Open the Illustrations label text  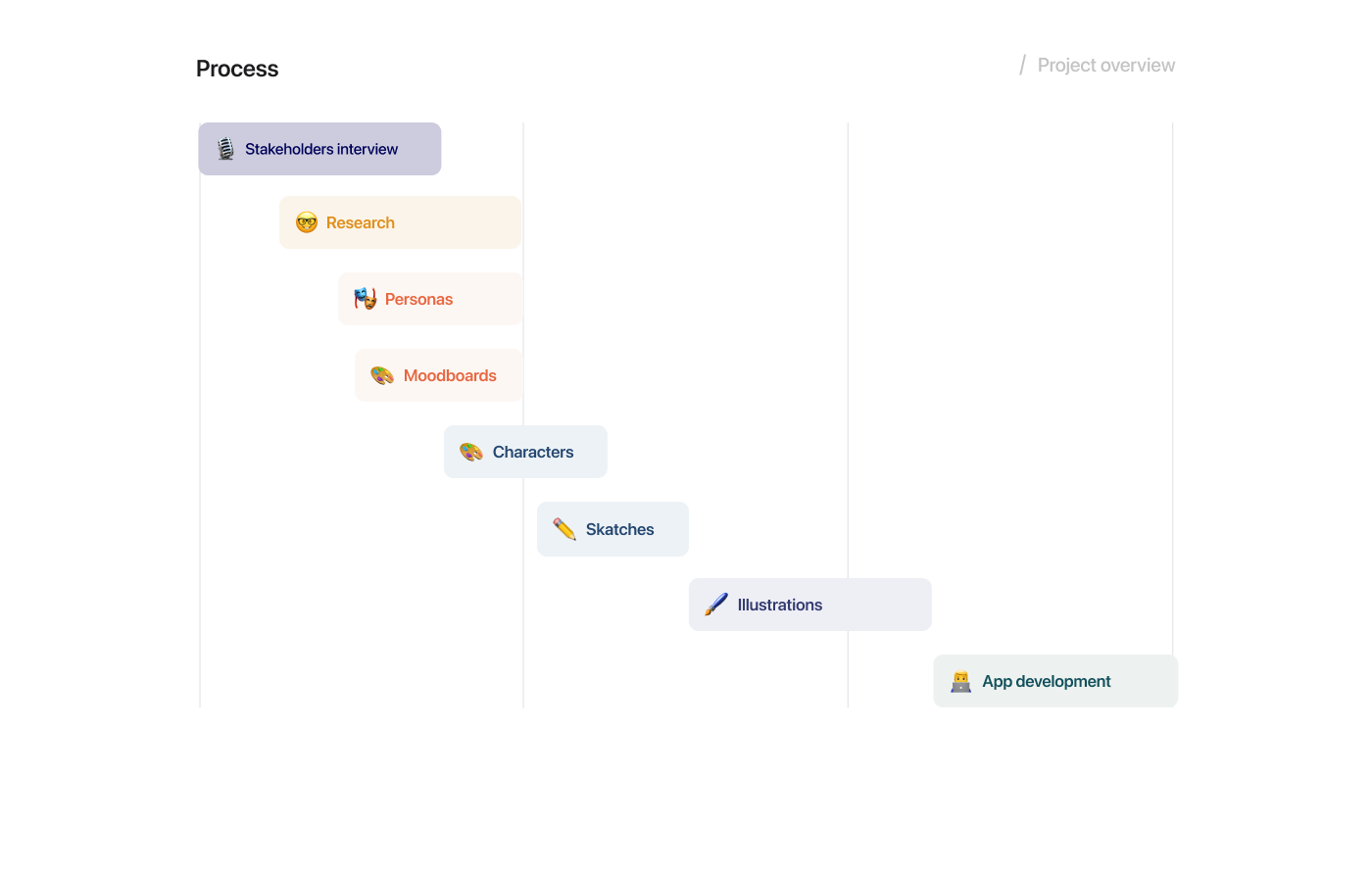tap(779, 605)
